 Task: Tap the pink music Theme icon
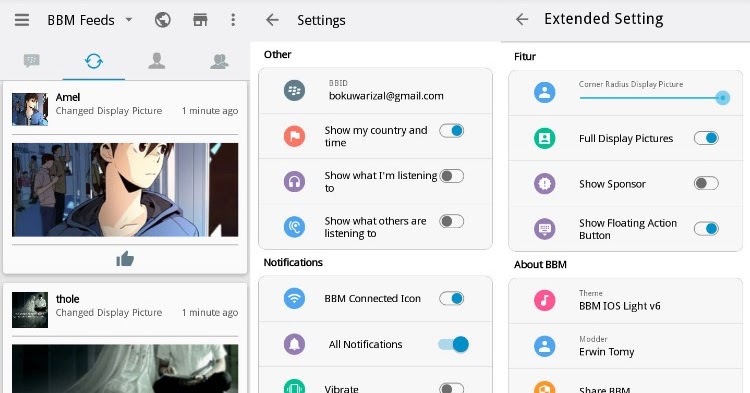(x=544, y=300)
